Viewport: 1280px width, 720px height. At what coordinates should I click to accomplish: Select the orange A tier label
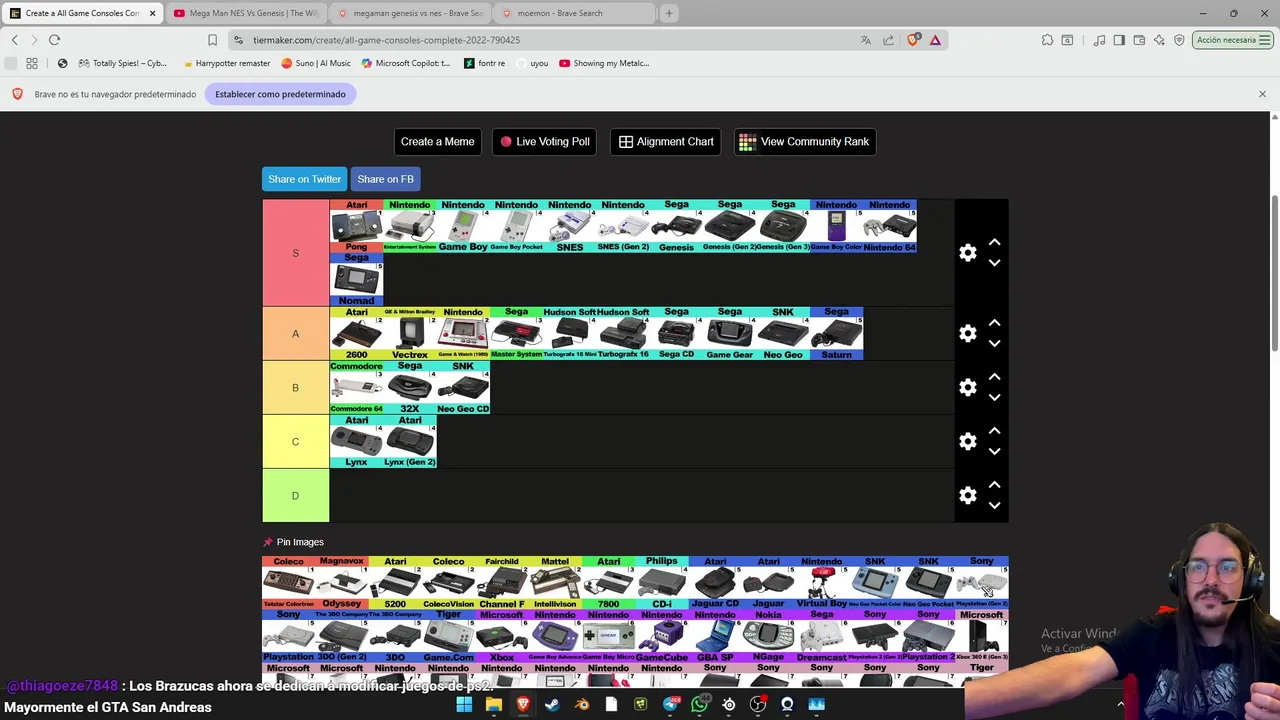295,334
